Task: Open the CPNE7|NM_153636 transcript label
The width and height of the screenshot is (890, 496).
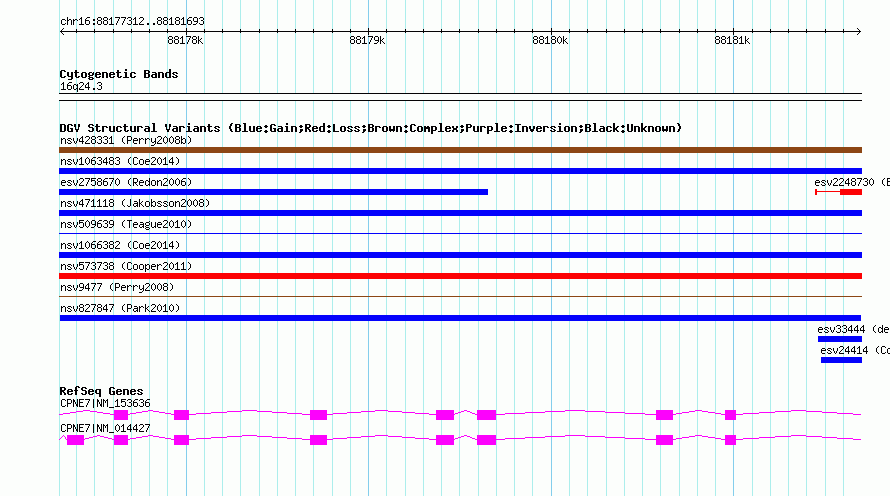Action: point(105,403)
